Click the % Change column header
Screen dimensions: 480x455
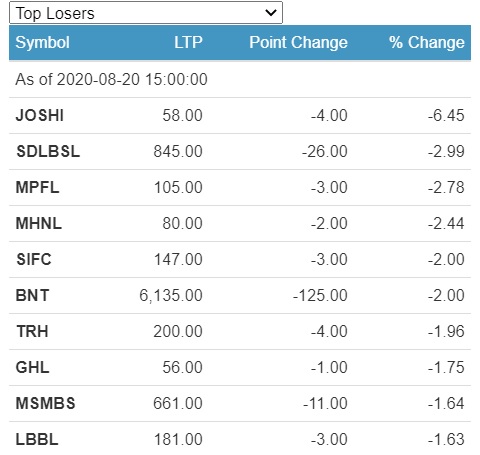427,42
